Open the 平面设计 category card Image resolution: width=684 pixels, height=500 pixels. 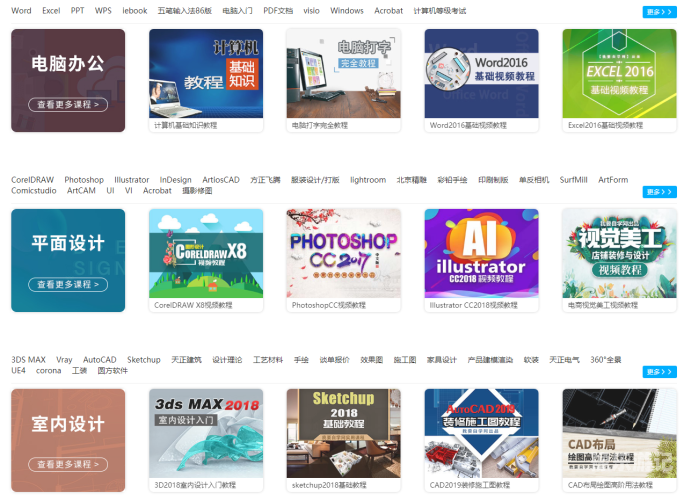pos(68,260)
